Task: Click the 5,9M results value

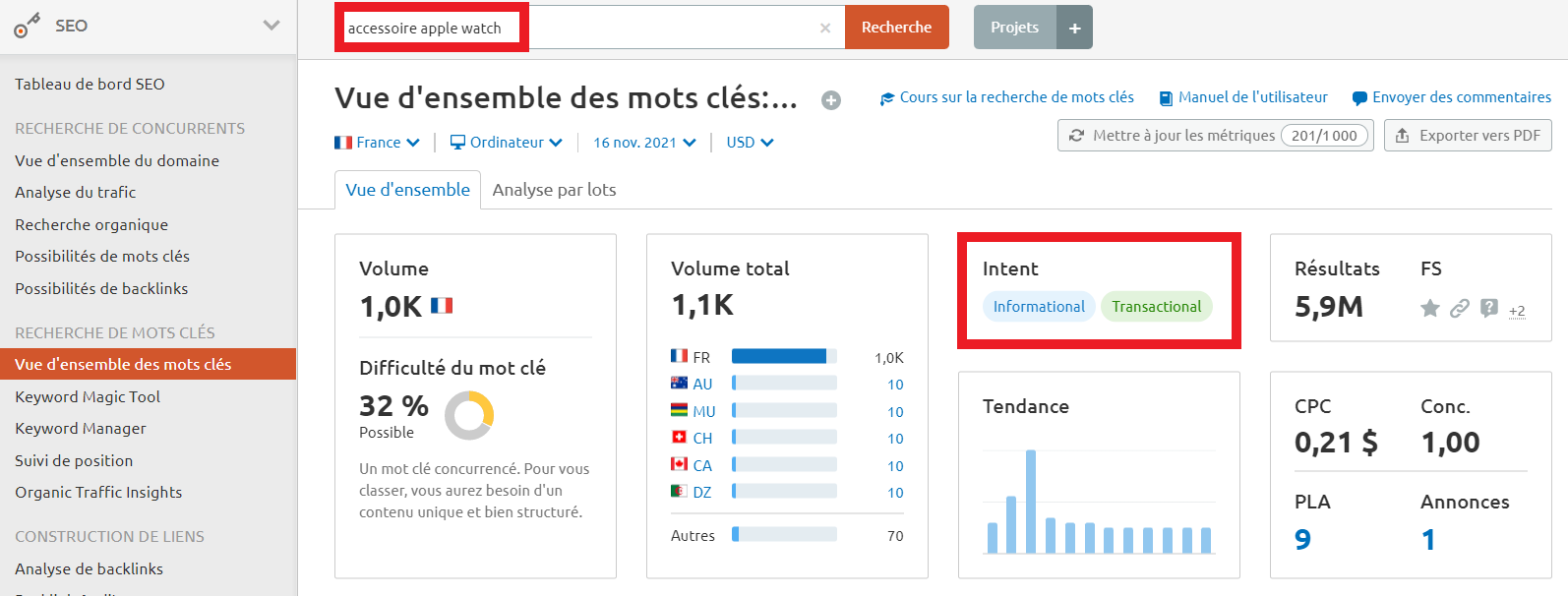Action: (x=1329, y=307)
